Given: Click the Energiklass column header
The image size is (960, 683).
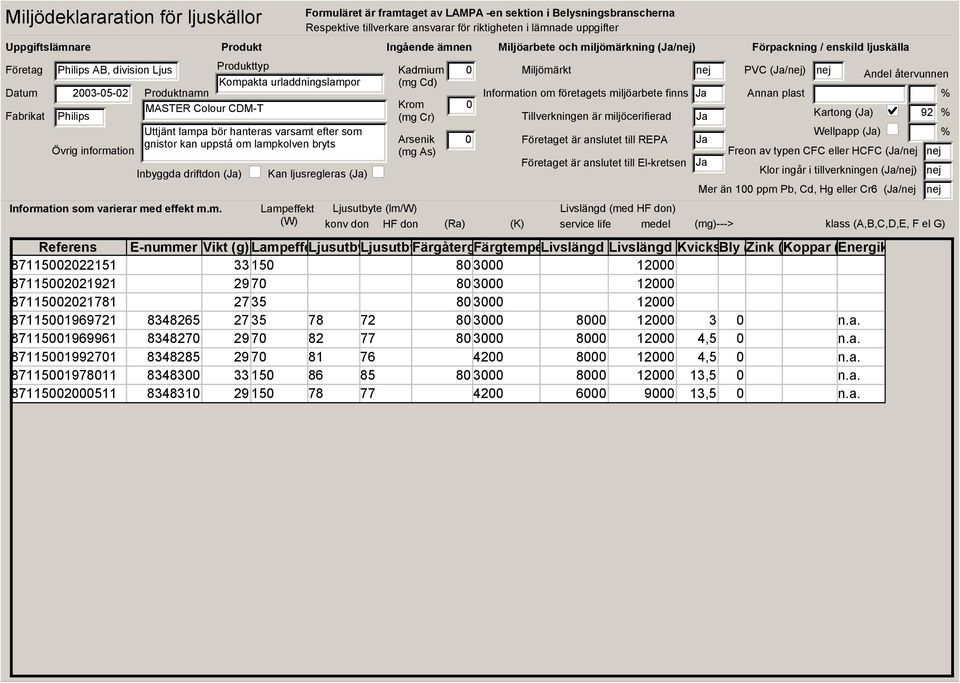Looking at the screenshot, I should tap(861, 247).
